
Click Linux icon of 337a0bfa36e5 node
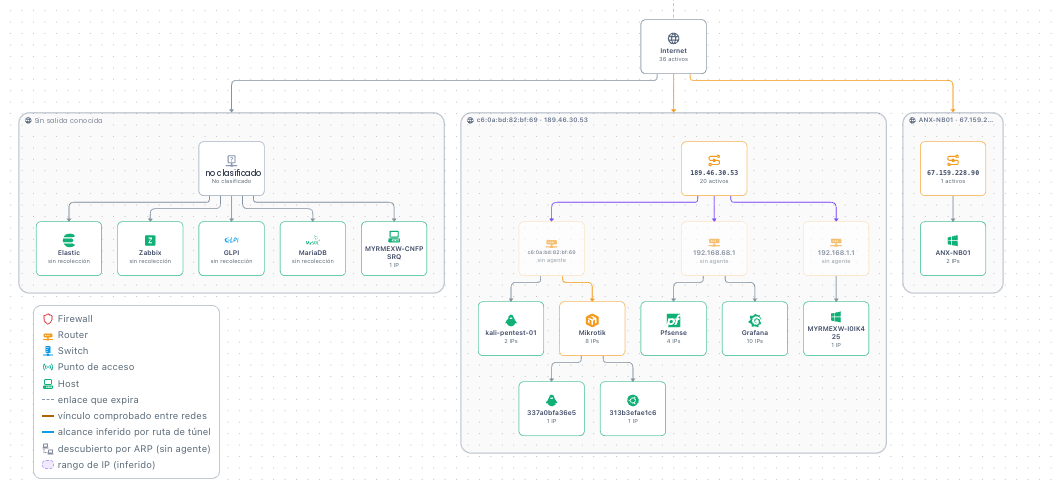point(551,400)
